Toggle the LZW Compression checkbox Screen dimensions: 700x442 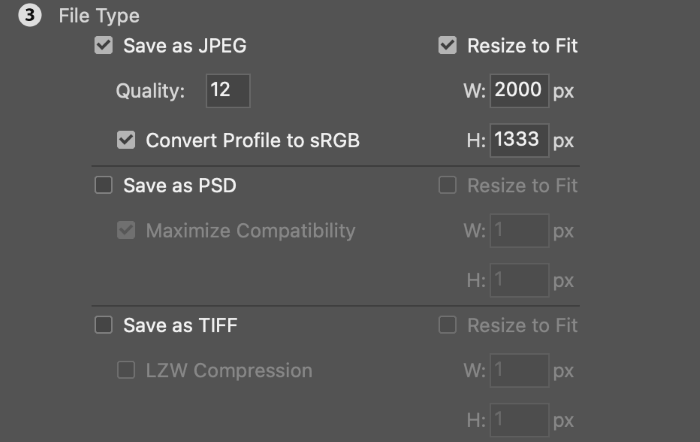point(126,370)
